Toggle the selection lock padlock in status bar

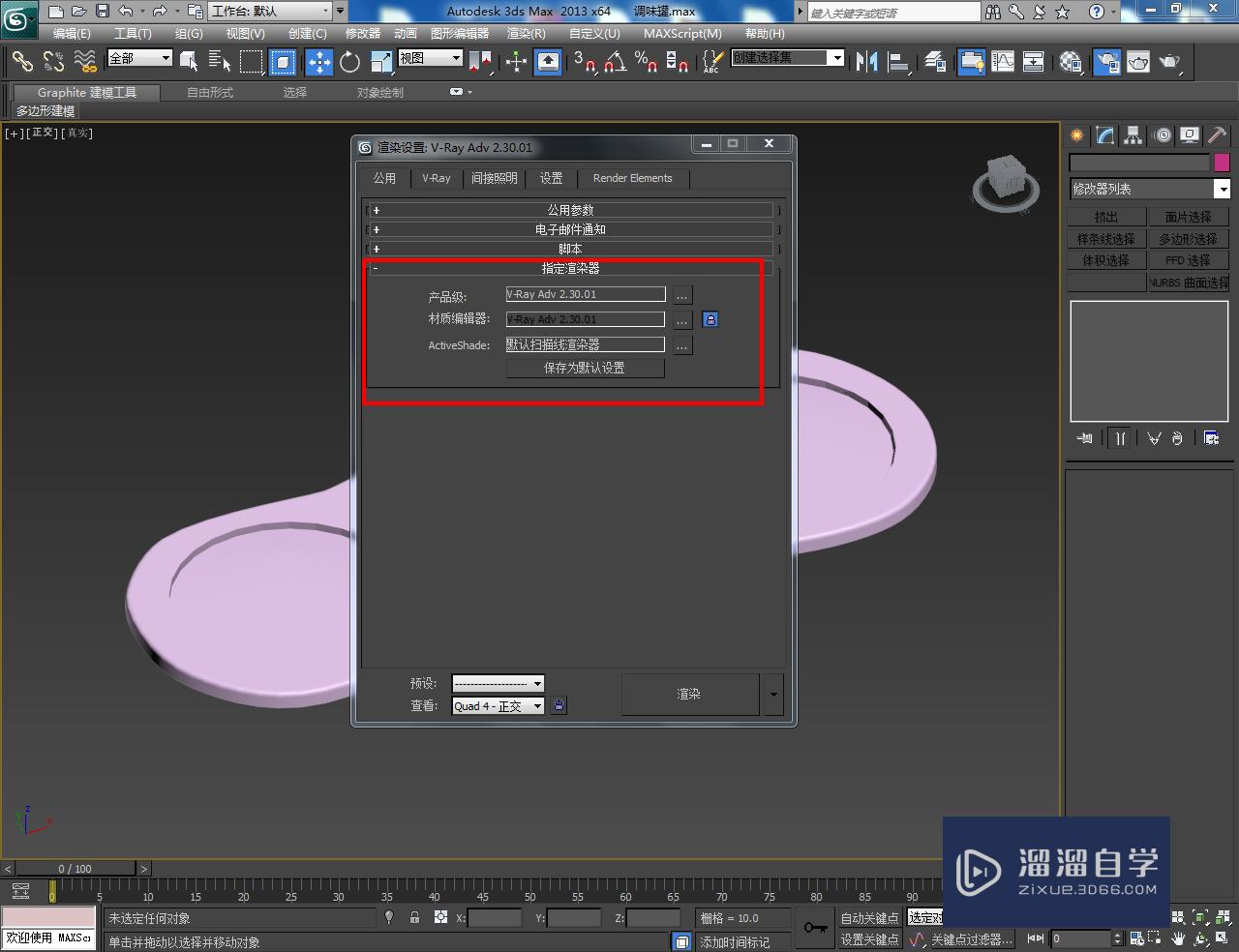[414, 917]
